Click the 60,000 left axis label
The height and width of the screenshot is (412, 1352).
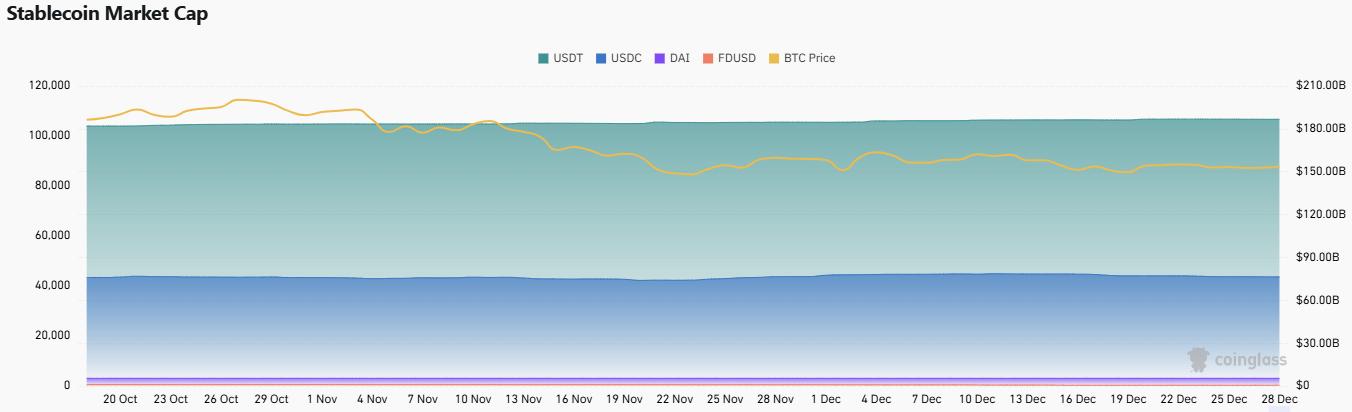tap(52, 235)
